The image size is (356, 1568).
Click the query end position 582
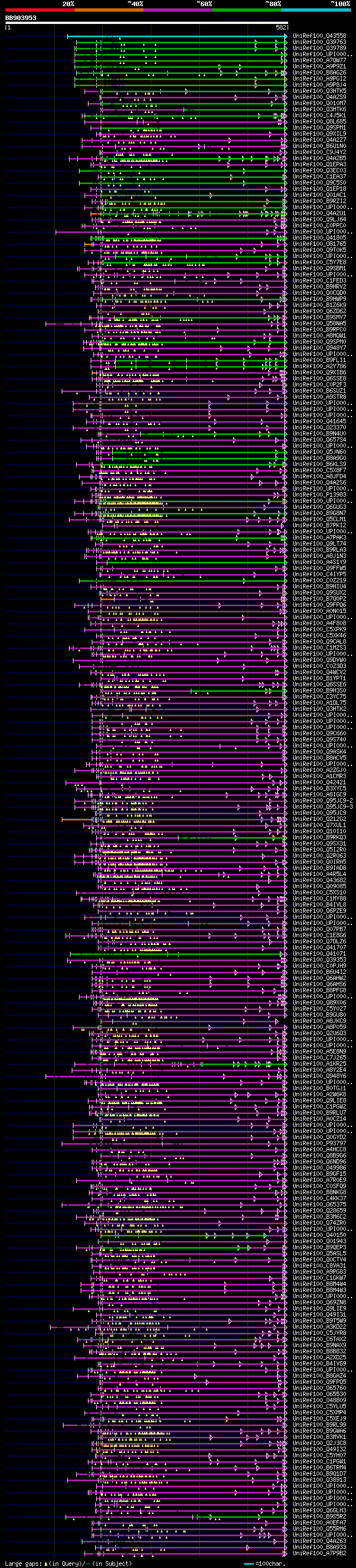281,27
